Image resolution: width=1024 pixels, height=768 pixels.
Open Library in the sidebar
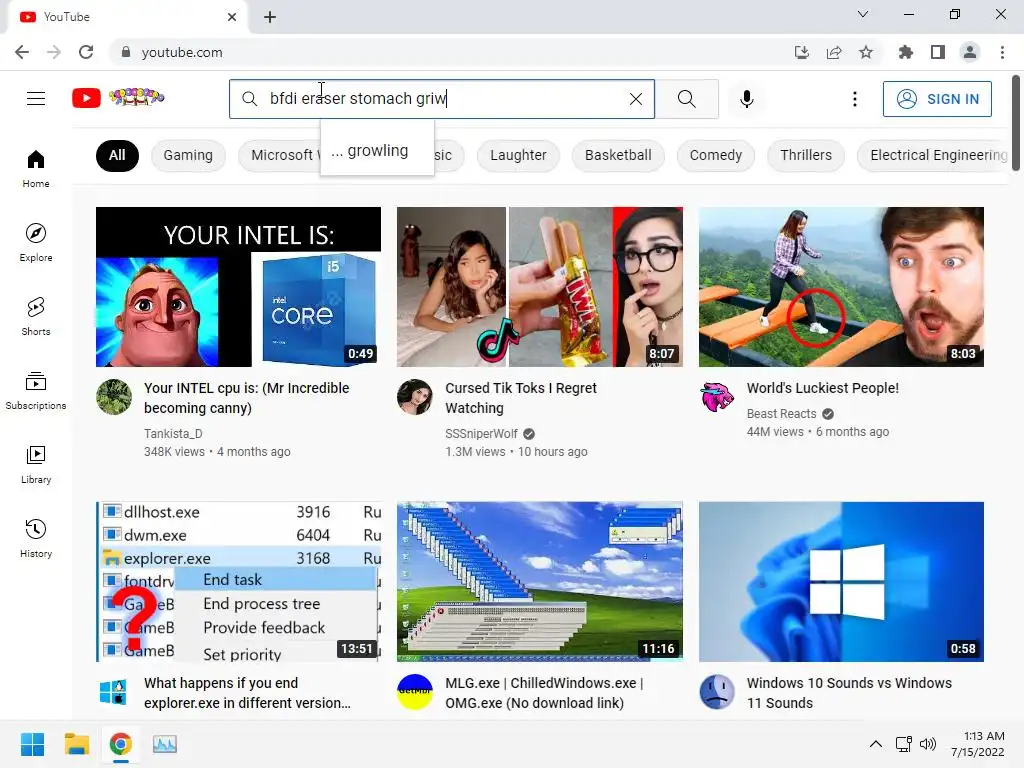36,464
